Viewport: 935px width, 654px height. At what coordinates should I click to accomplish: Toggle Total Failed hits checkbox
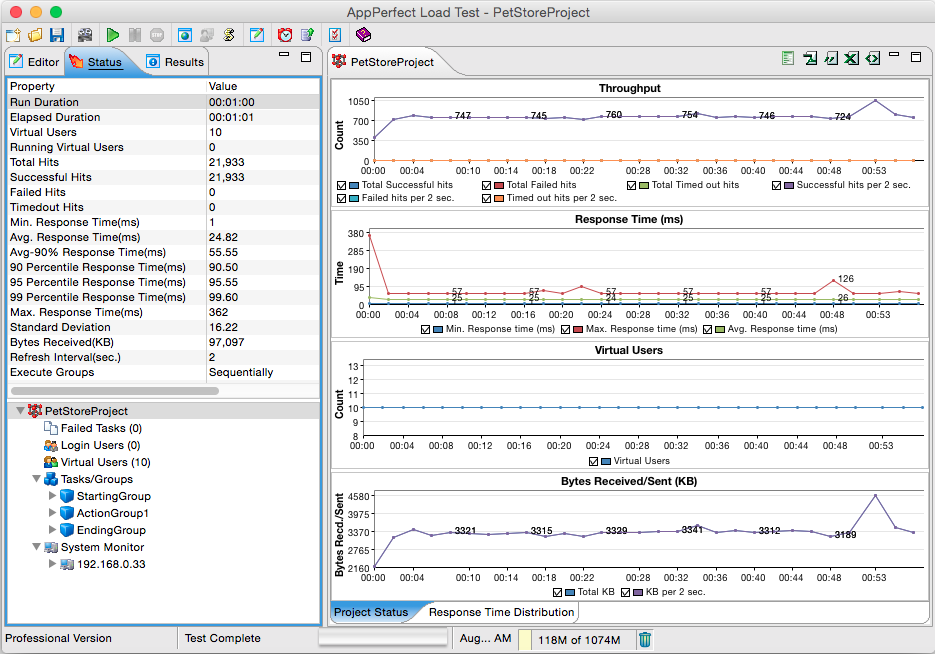tap(487, 185)
